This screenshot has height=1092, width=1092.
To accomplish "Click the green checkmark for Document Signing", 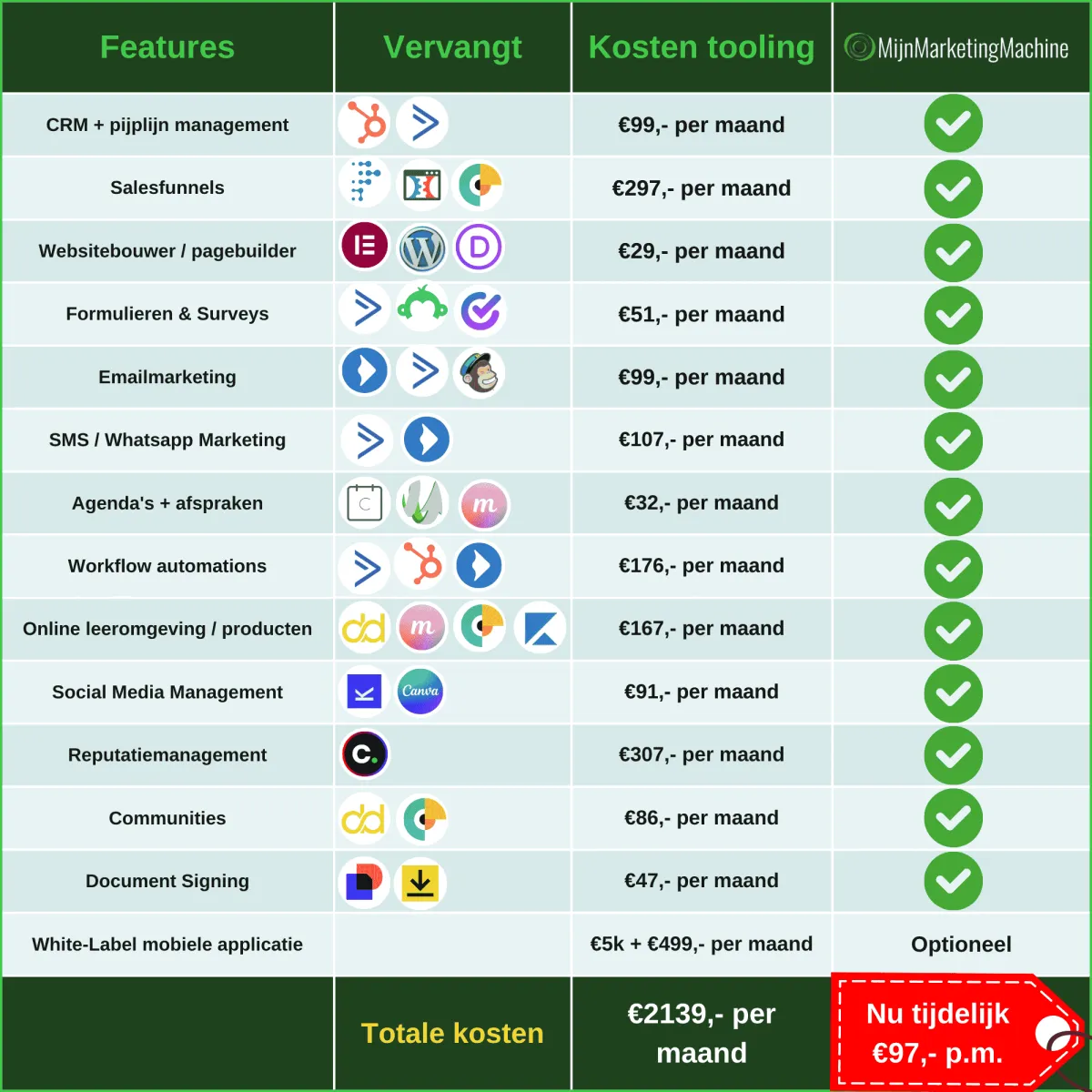I will tap(954, 880).
